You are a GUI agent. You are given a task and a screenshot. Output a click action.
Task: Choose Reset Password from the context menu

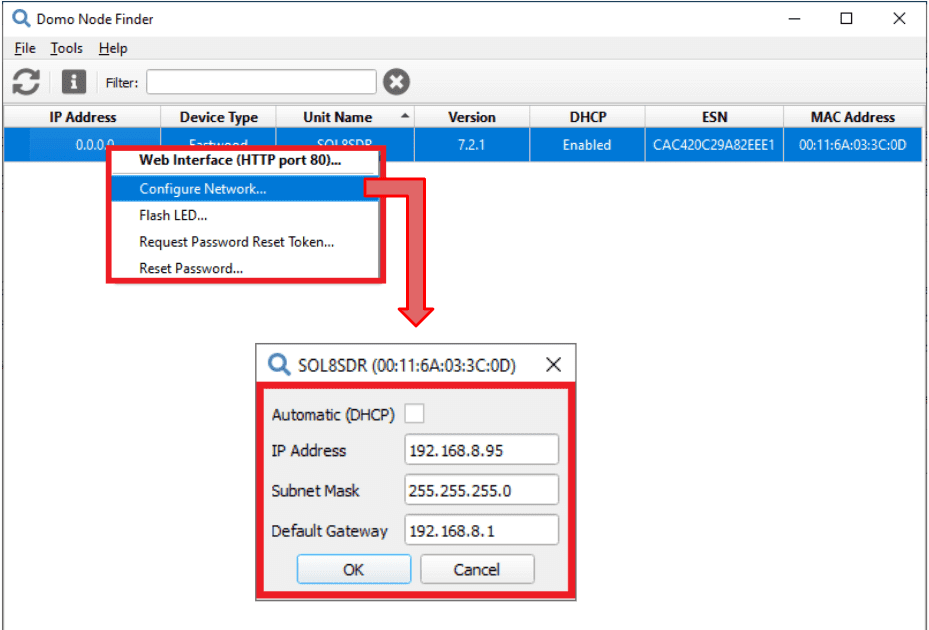click(191, 269)
